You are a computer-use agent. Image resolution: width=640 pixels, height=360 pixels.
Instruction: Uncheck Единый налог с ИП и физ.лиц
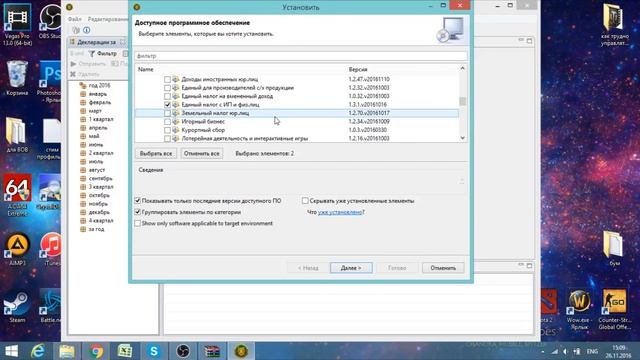click(167, 104)
